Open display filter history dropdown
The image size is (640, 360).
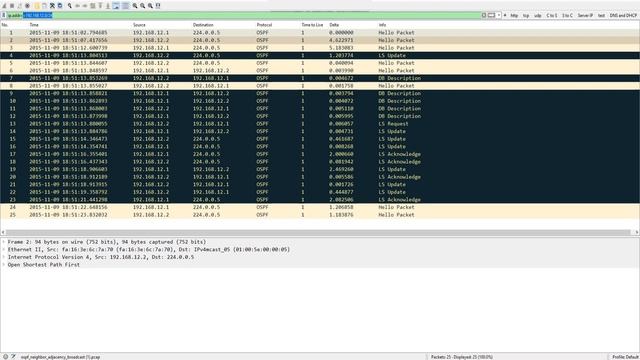tap(499, 16)
